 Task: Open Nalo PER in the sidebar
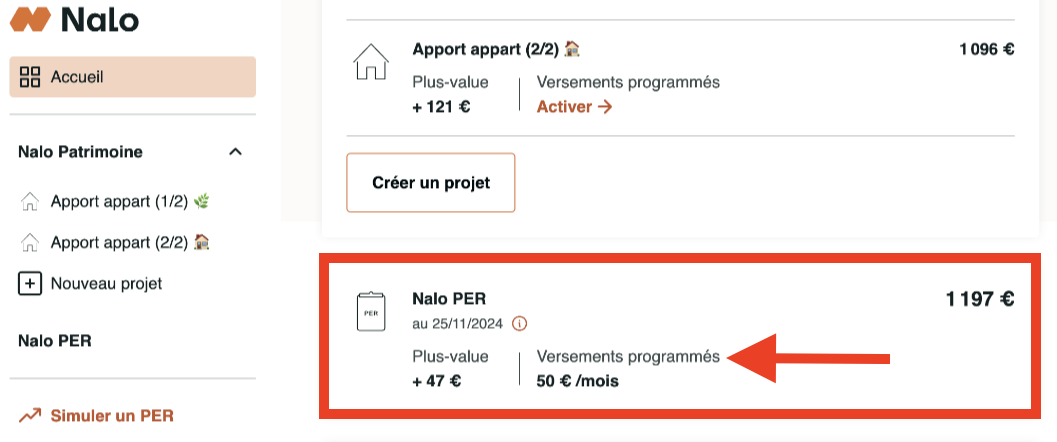coord(55,341)
